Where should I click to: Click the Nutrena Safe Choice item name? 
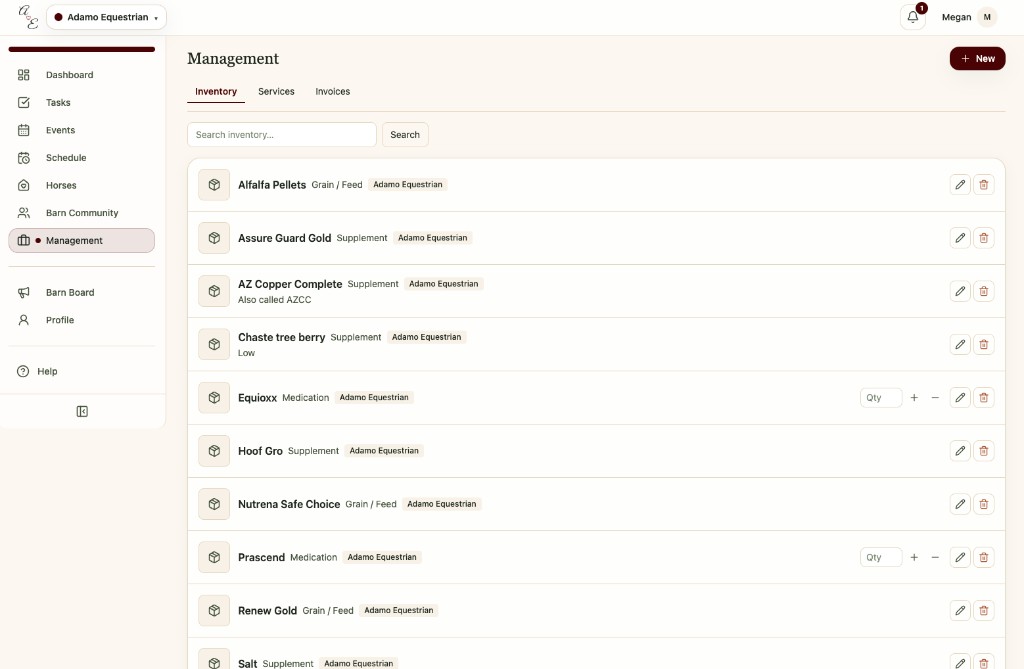click(289, 504)
